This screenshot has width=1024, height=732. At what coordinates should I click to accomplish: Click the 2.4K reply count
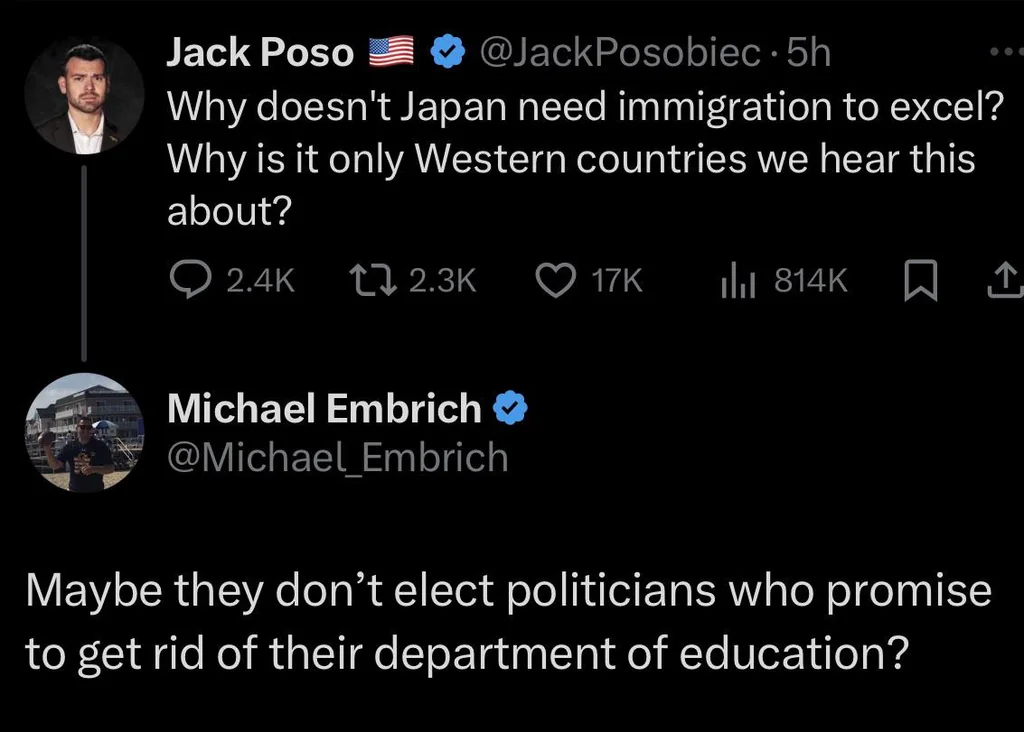[261, 280]
